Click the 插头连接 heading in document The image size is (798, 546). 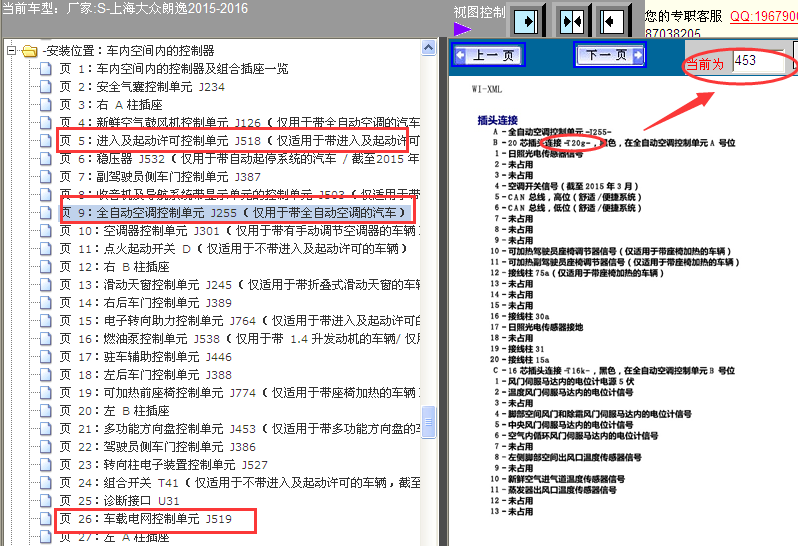(497, 121)
